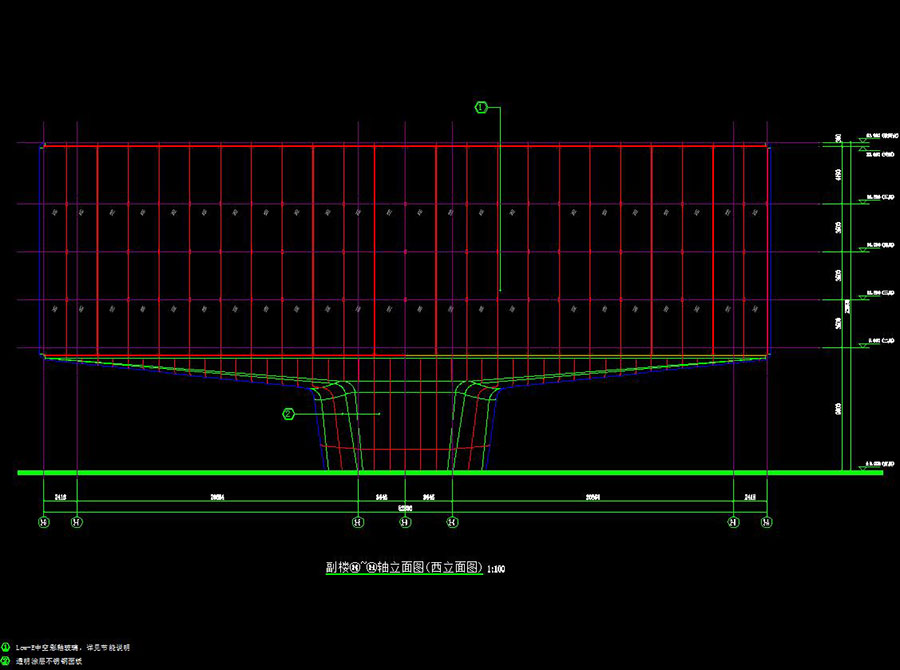Click the rightmost axis grid bubble

[766, 522]
